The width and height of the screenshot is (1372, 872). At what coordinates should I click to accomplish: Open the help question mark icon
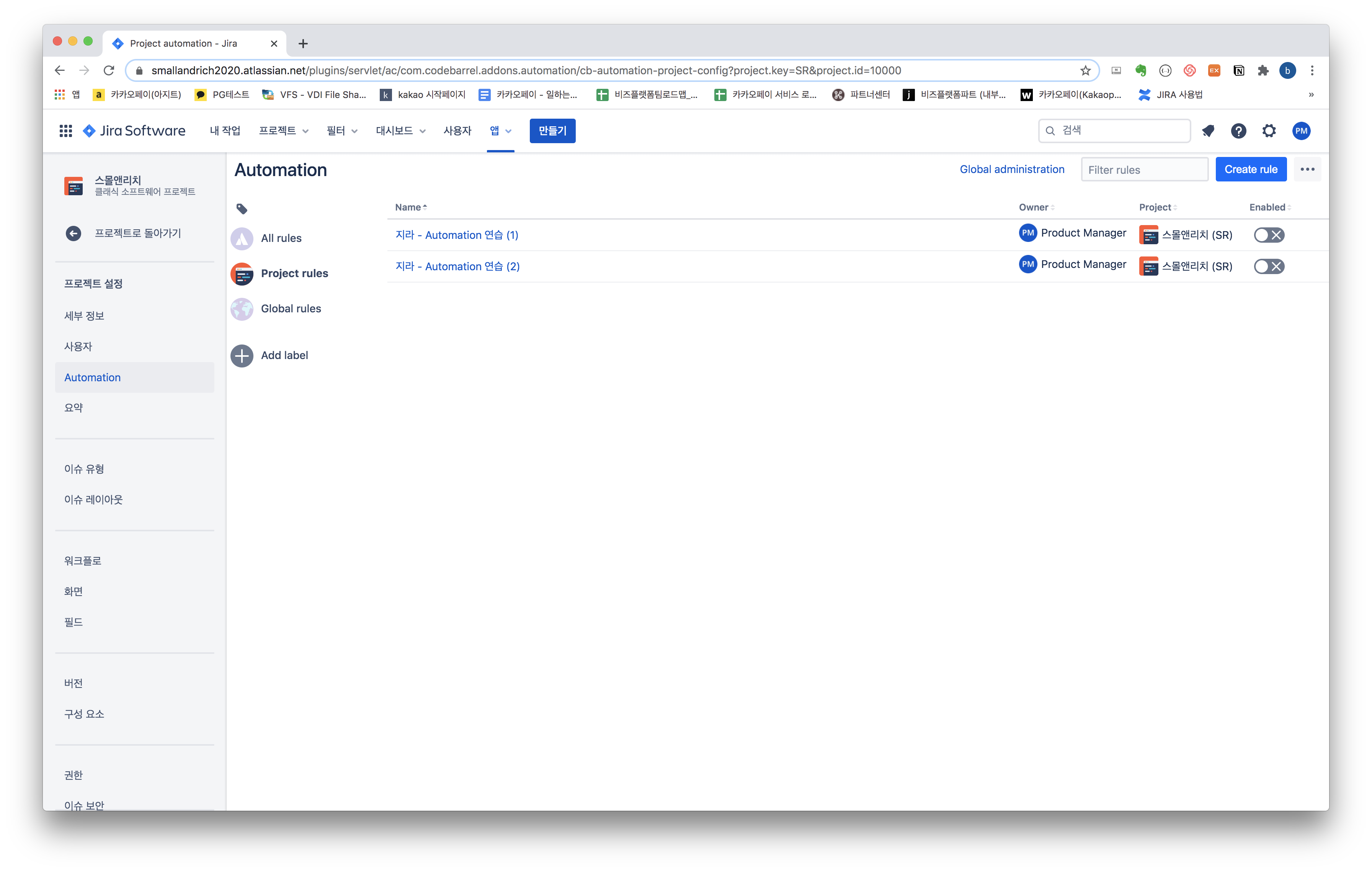tap(1238, 131)
